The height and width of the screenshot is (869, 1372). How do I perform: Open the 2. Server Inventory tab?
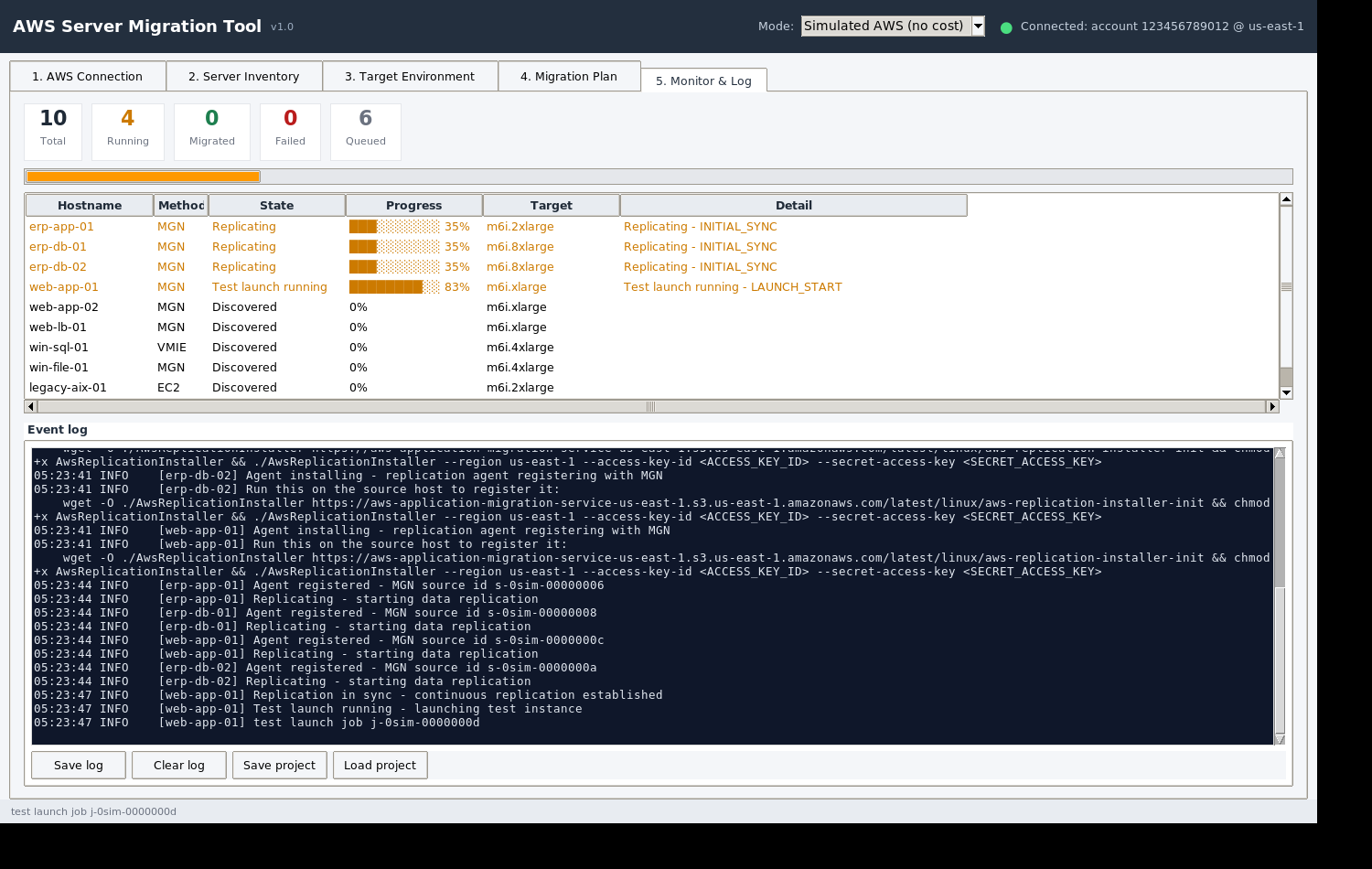(x=244, y=76)
